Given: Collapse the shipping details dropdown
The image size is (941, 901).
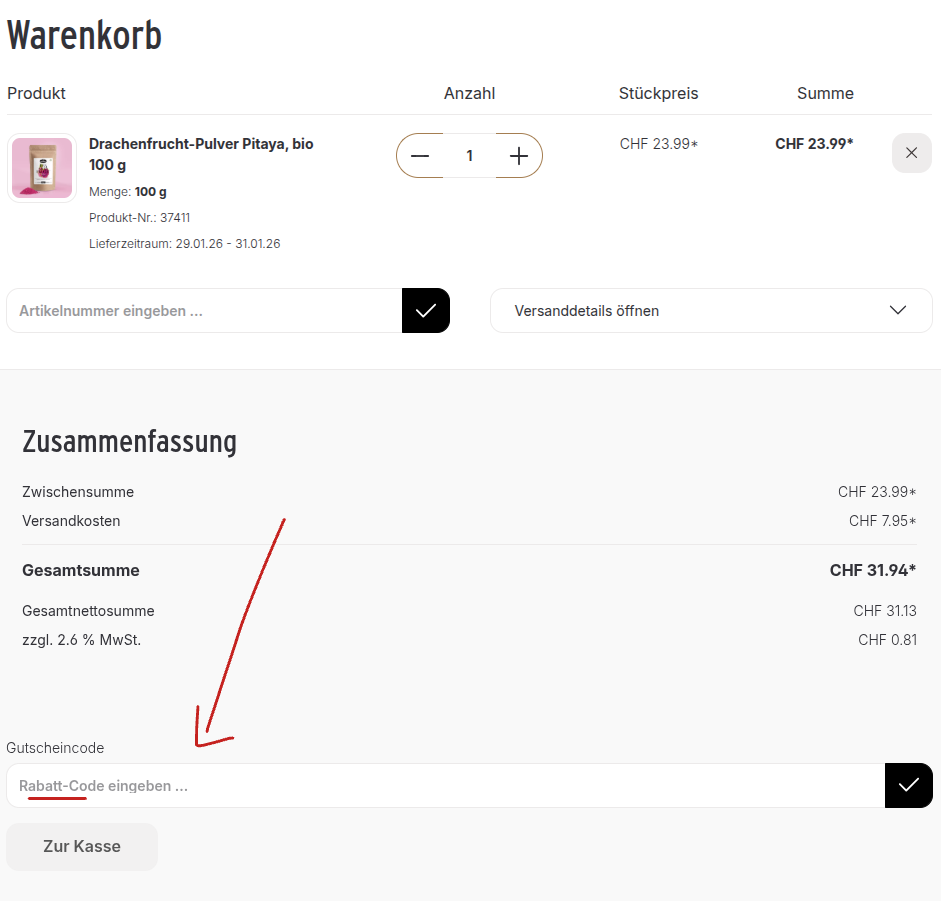Looking at the screenshot, I should click(710, 310).
